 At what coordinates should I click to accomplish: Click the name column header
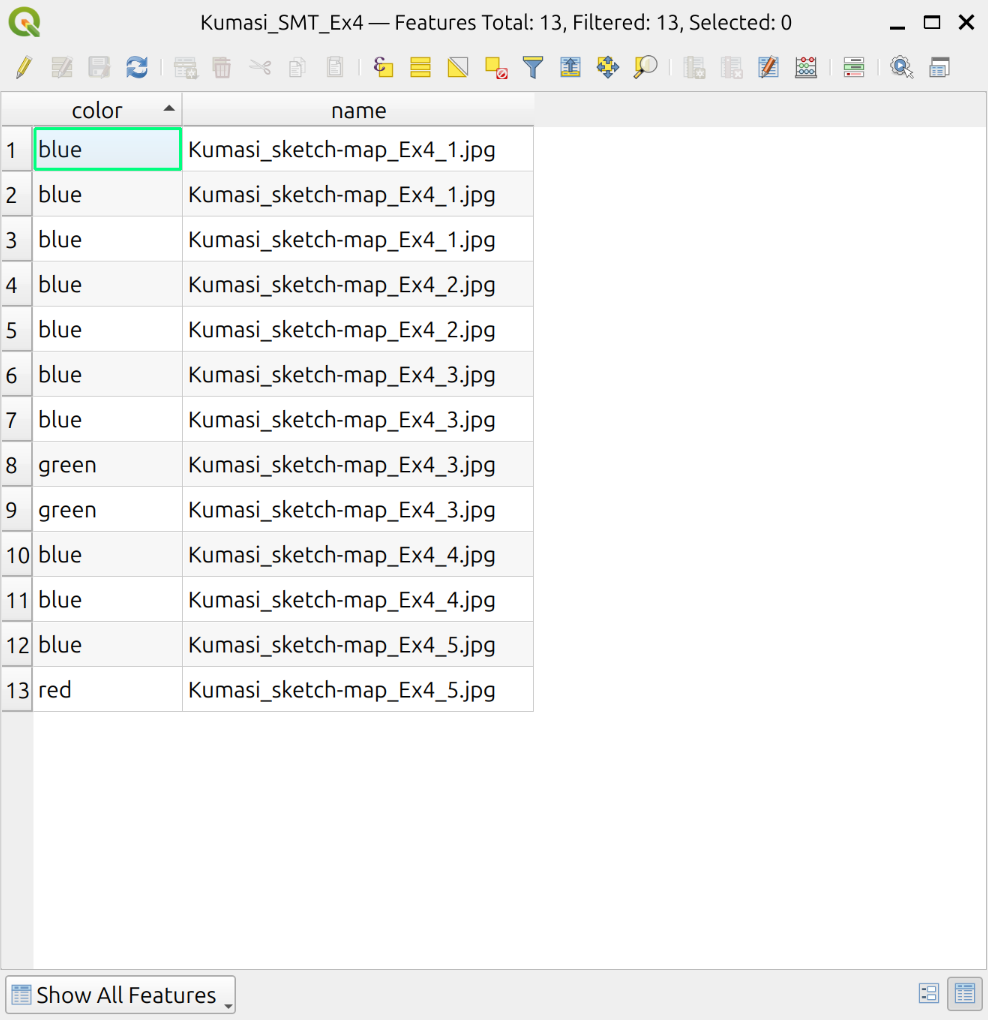click(x=358, y=110)
